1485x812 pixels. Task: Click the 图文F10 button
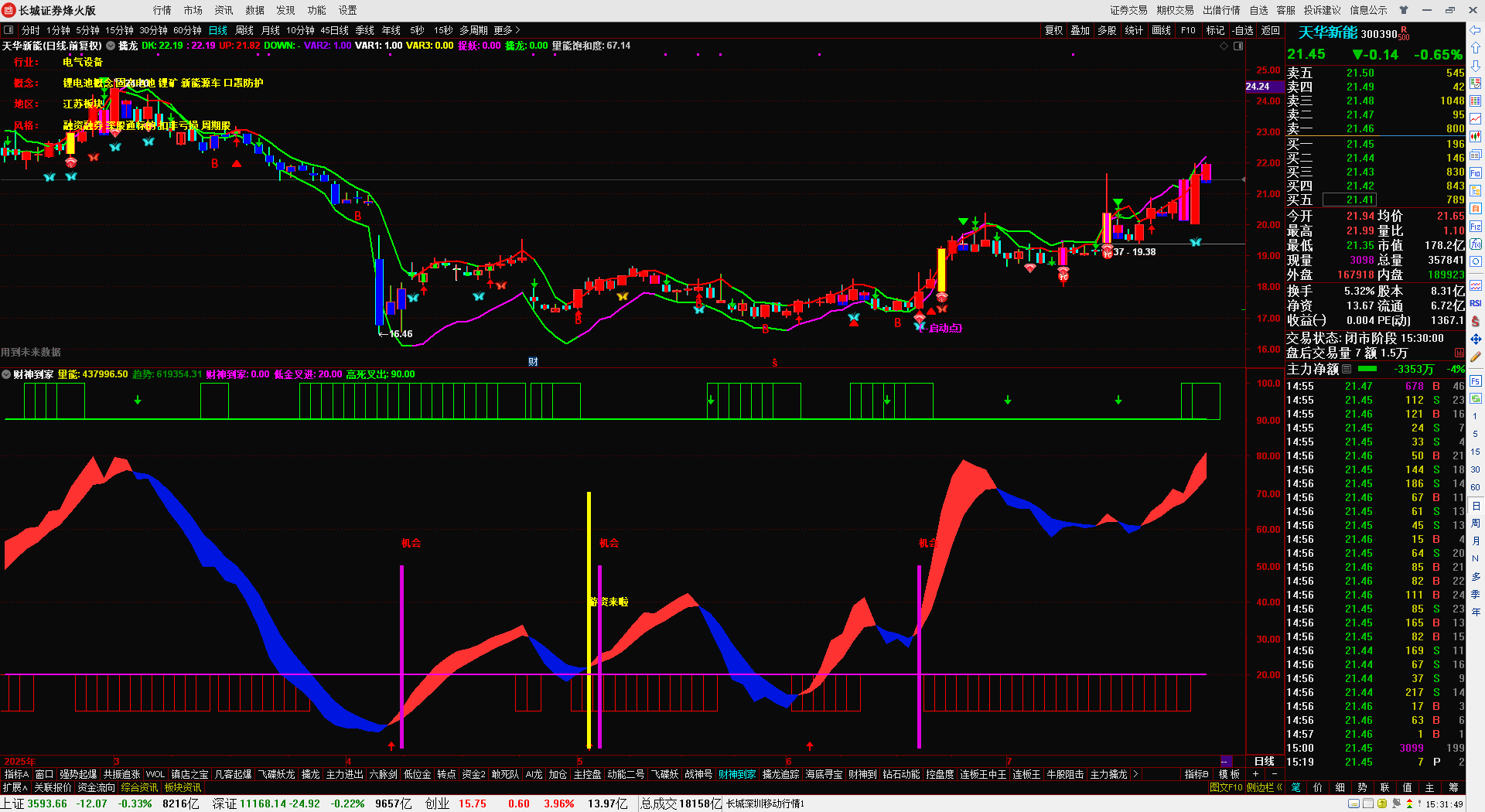[1226, 787]
